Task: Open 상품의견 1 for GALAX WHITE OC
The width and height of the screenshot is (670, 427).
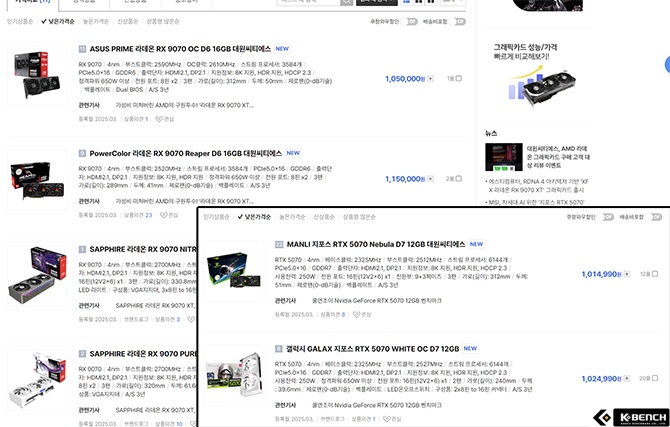Action: pyautogui.click(x=363, y=419)
